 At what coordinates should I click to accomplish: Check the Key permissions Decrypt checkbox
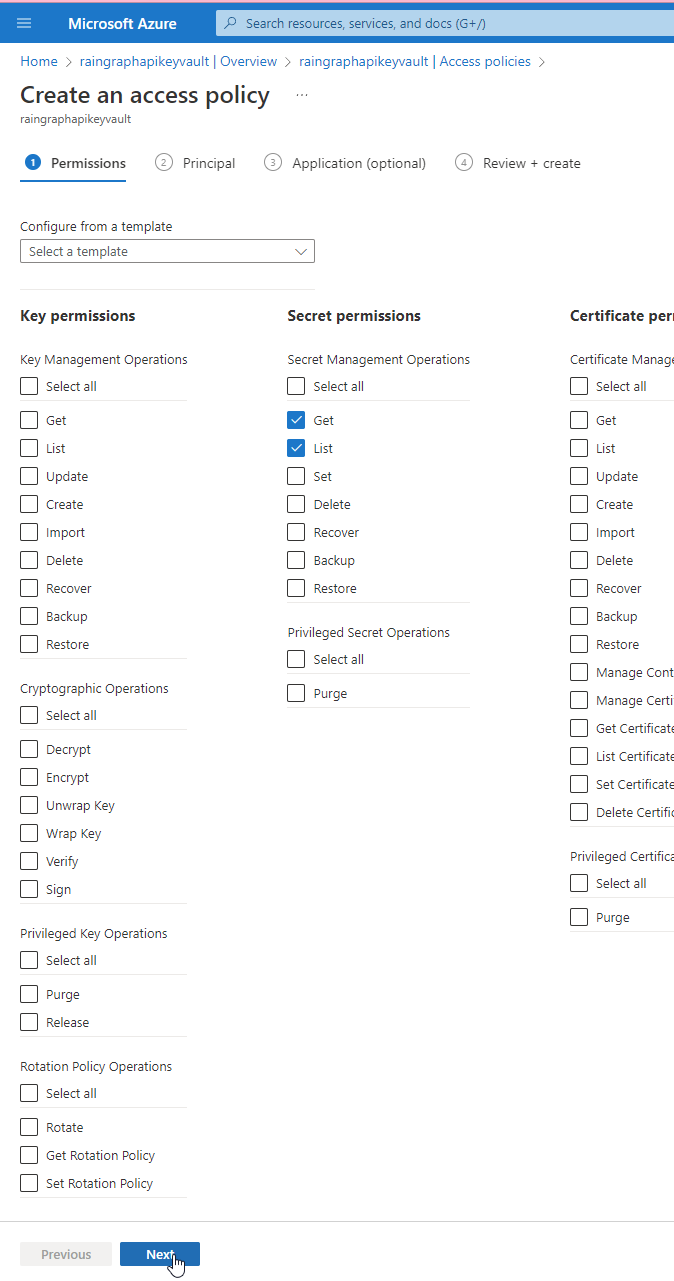[29, 749]
